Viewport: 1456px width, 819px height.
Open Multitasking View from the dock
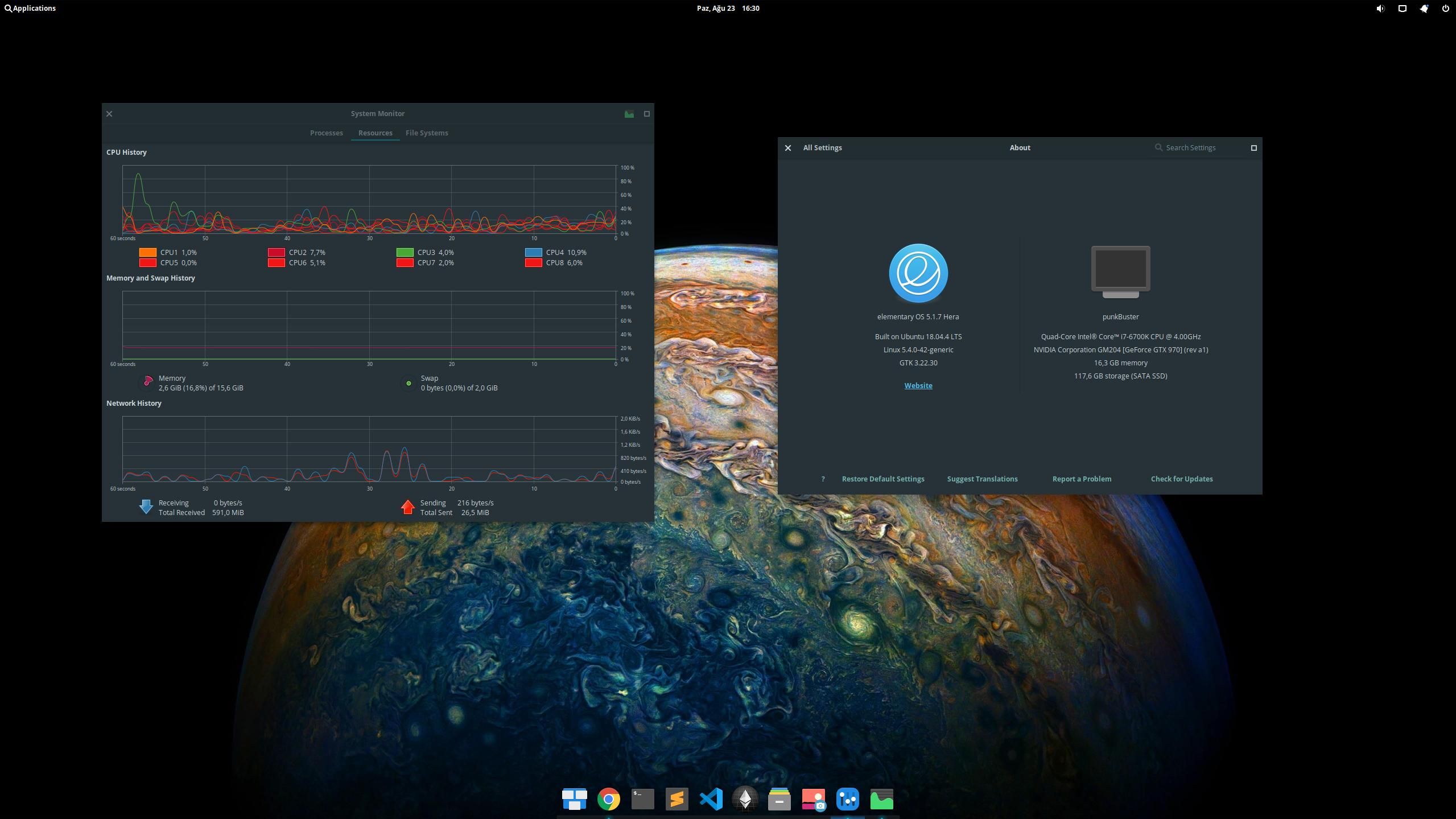574,799
